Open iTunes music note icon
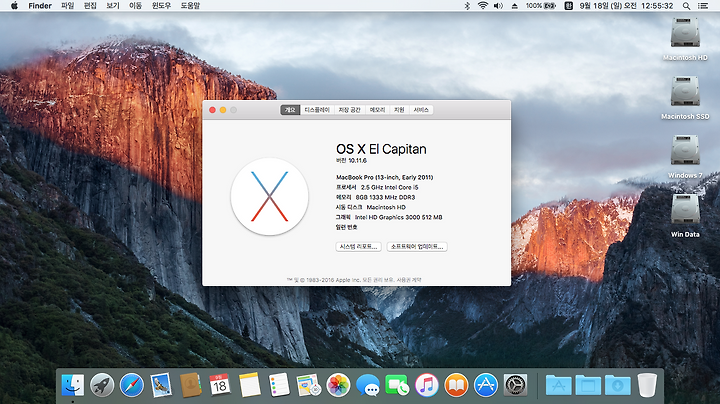 (427, 385)
